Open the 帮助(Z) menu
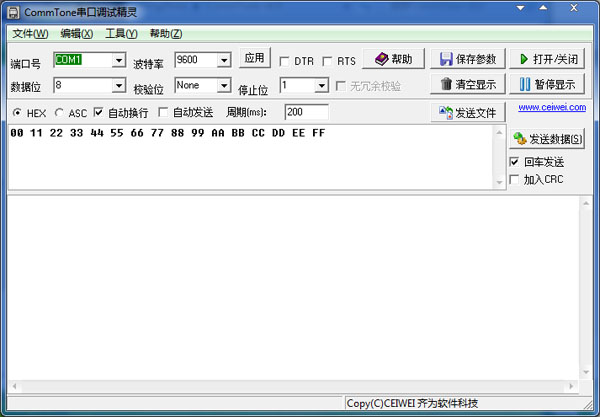Viewport: 600px width, 417px height. click(166, 34)
